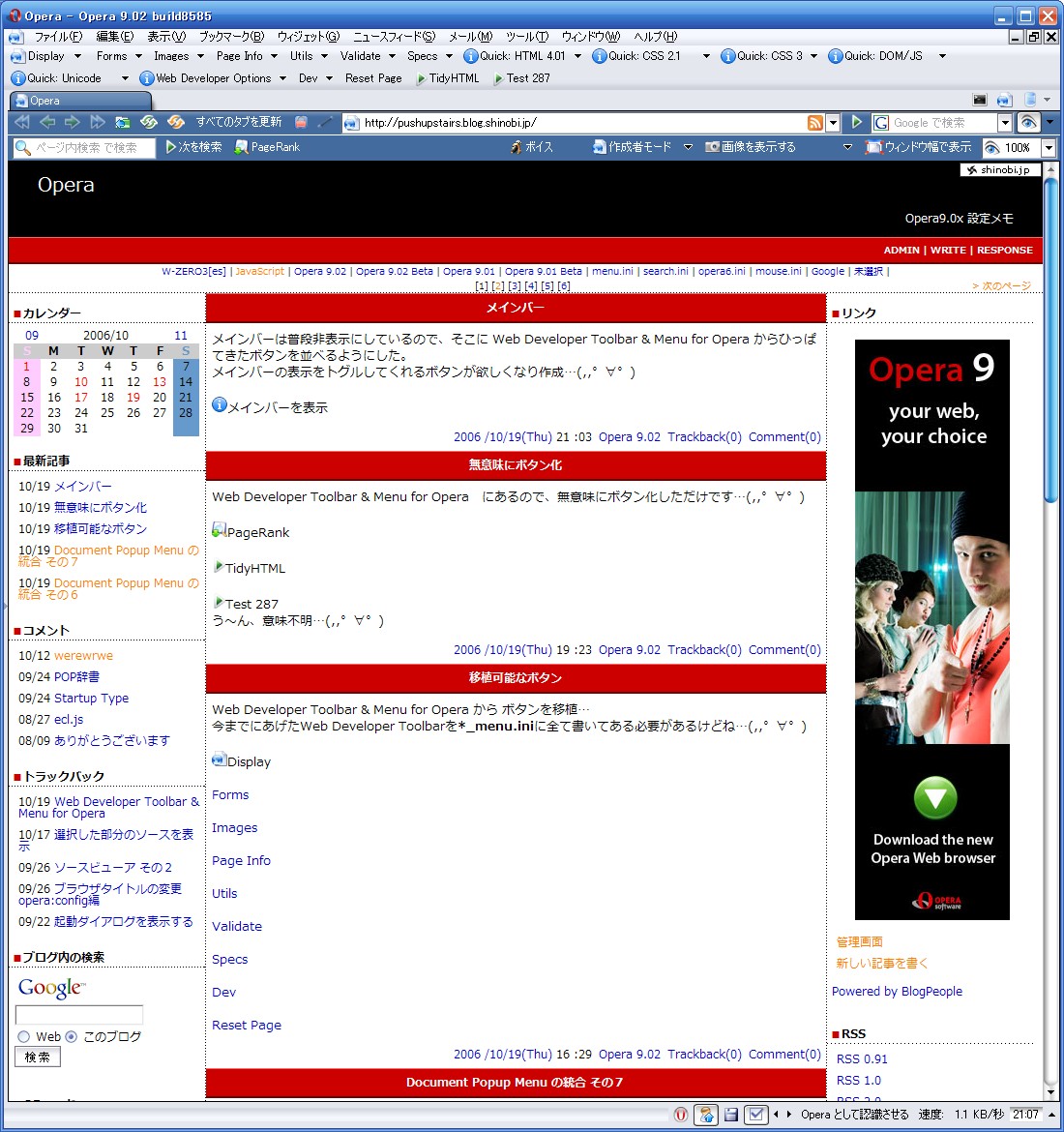The image size is (1064, 1132).
Task: Toggle 作成者モード author mode button
Action: click(x=633, y=146)
